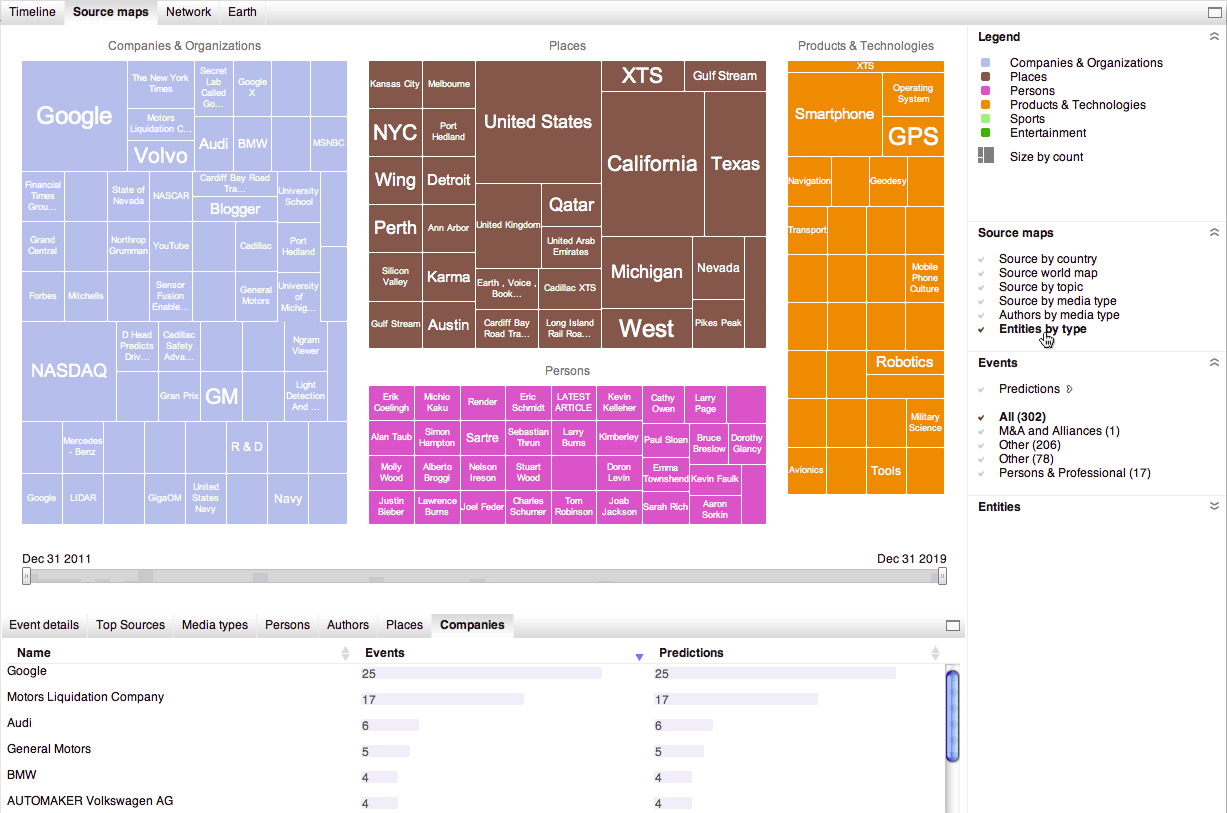Click the NASDAQ treemap cell
This screenshot has height=813, width=1227.
pyautogui.click(x=69, y=371)
